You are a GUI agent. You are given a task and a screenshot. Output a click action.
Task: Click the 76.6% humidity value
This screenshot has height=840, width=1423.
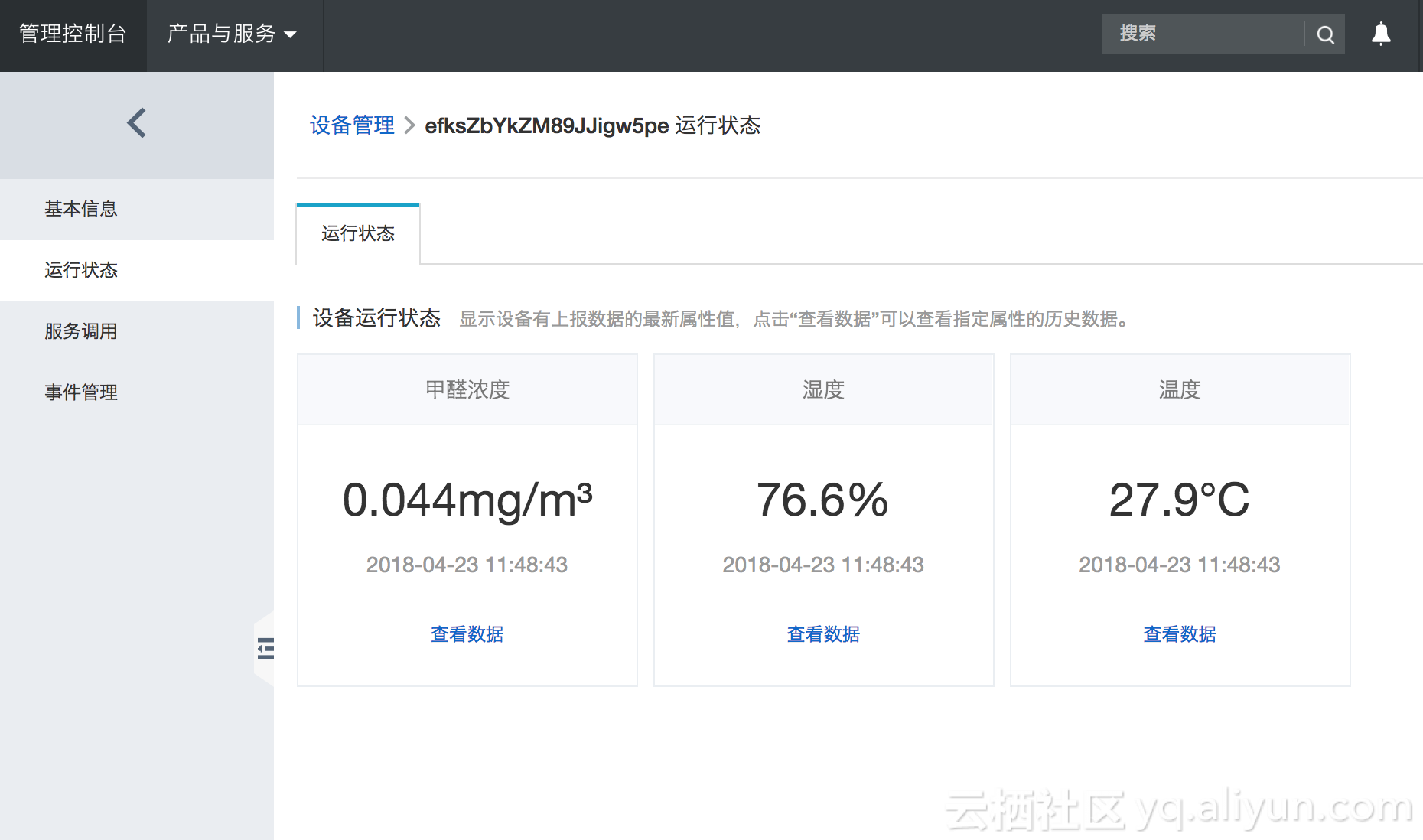click(823, 500)
